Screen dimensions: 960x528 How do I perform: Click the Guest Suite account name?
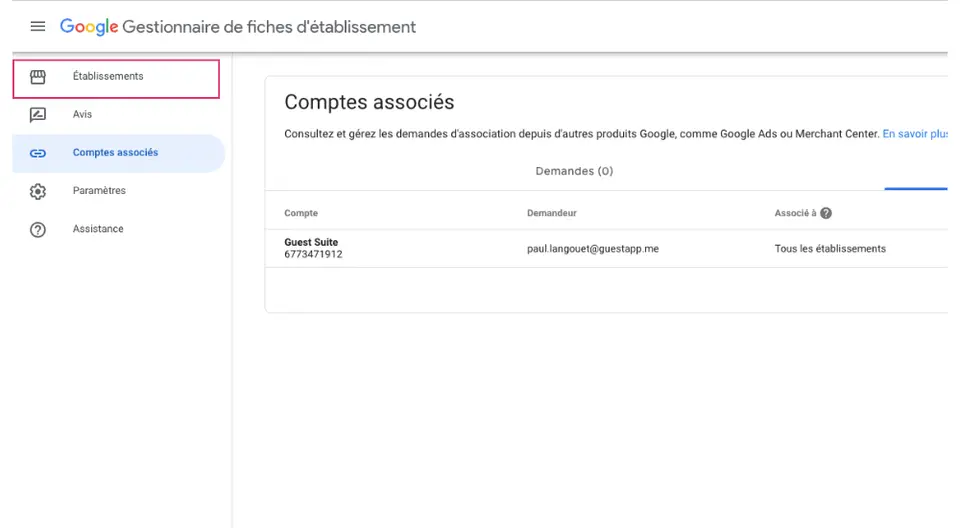point(311,242)
